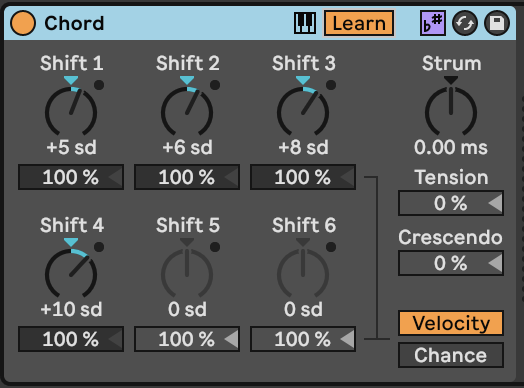Click the Shift 2 pitch knob
Image resolution: width=524 pixels, height=388 pixels.
tap(187, 111)
